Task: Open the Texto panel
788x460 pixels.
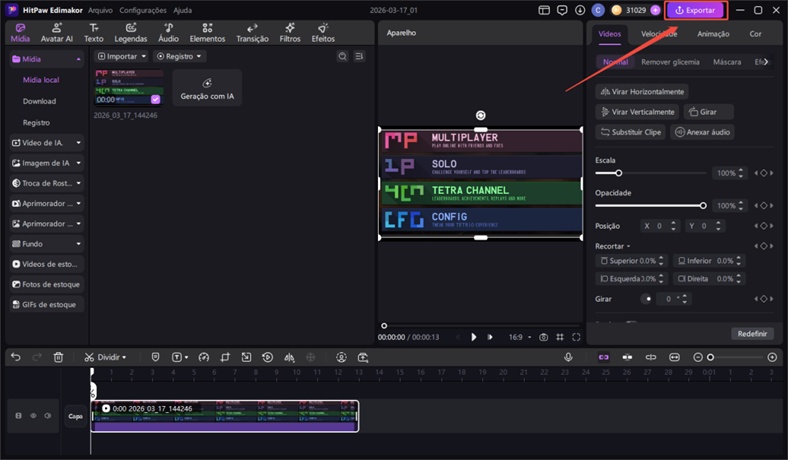Action: tap(93, 33)
